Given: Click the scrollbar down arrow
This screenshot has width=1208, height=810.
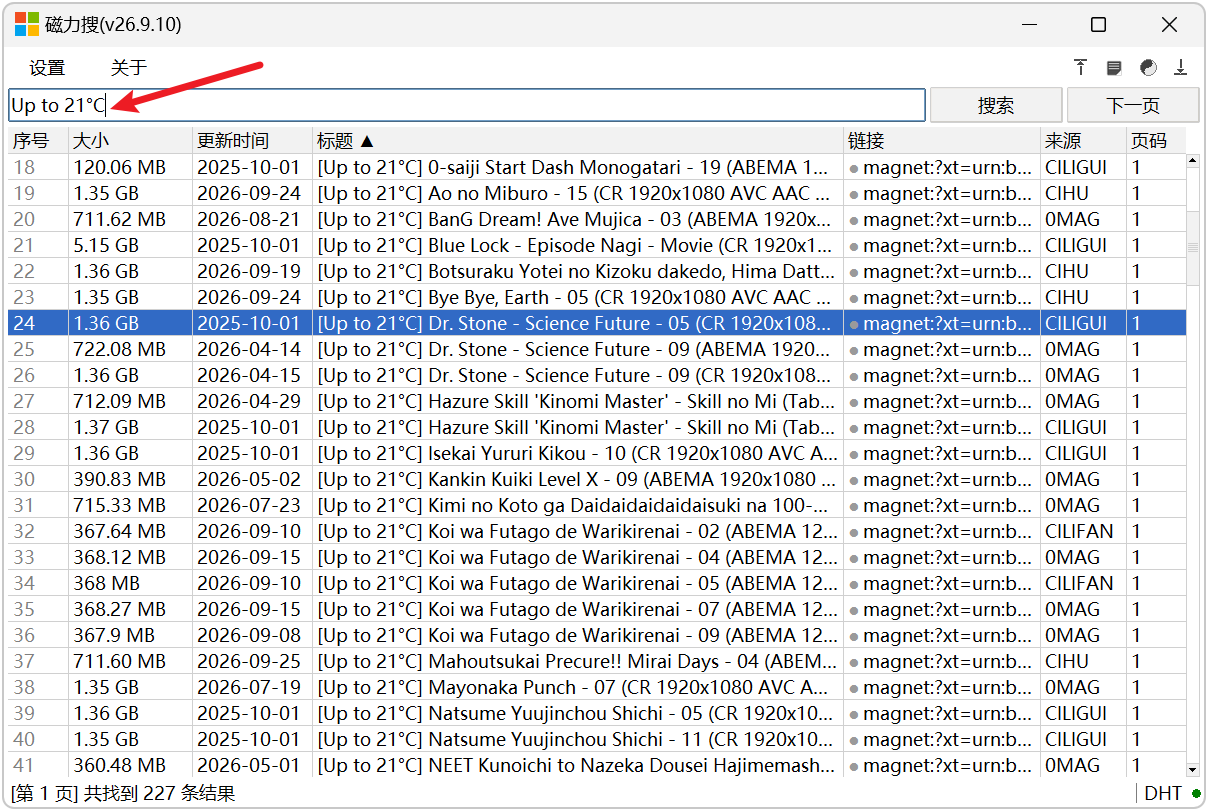Looking at the screenshot, I should (x=1192, y=769).
